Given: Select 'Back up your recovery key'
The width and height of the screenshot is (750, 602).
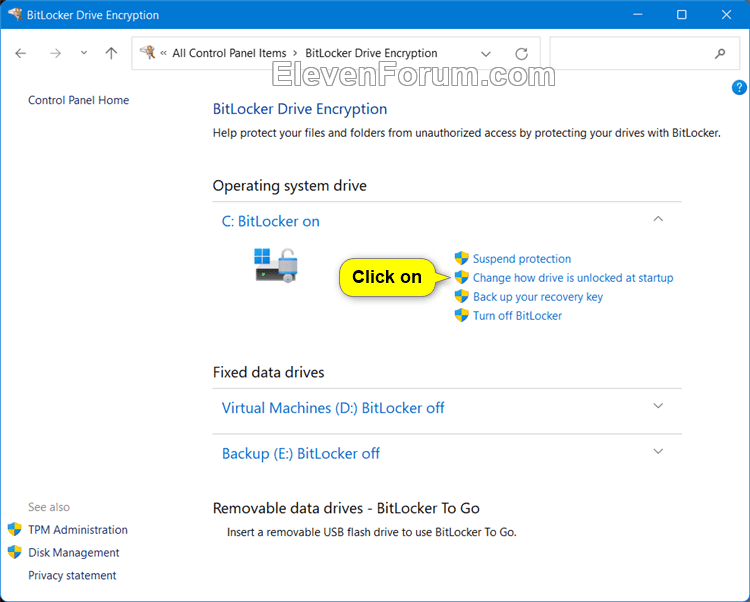Looking at the screenshot, I should 538,297.
